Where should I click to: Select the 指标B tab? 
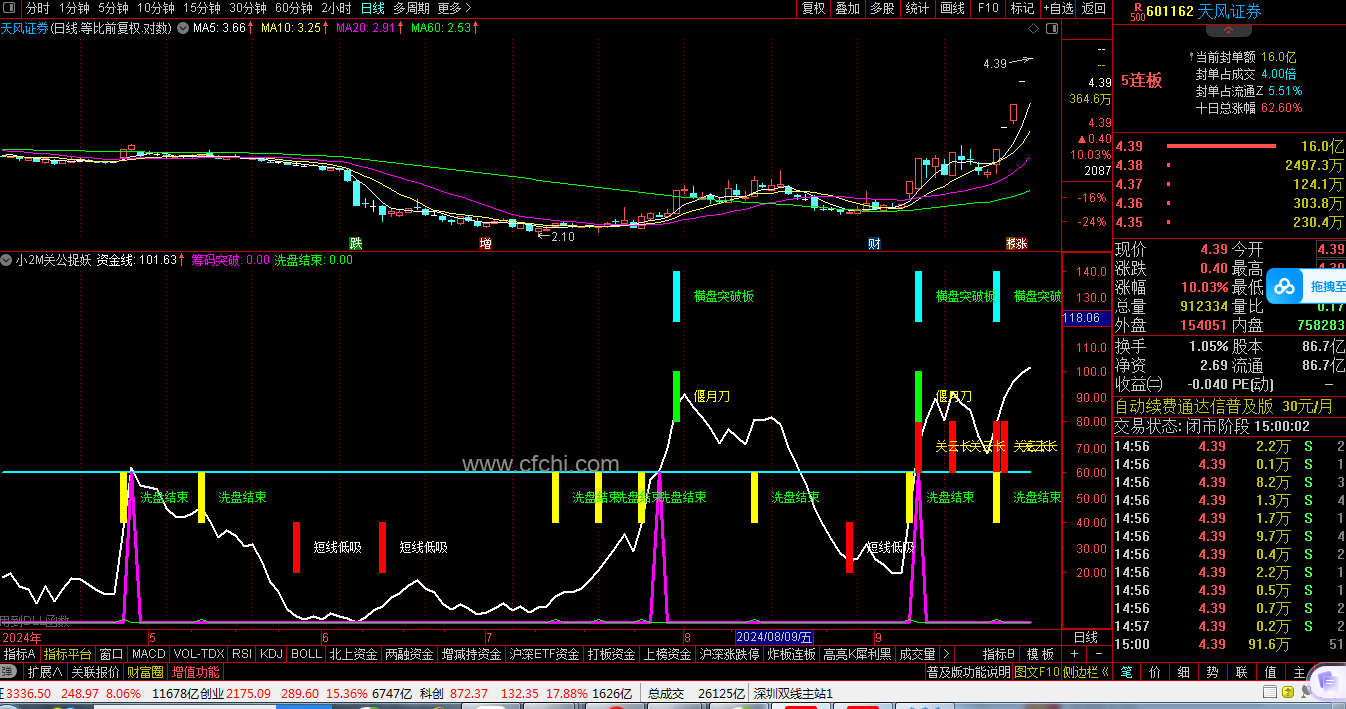[999, 654]
